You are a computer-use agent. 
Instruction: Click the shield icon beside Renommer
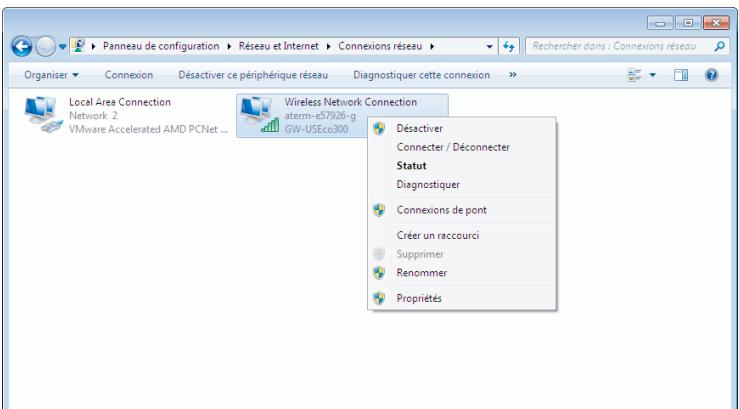tap(379, 273)
